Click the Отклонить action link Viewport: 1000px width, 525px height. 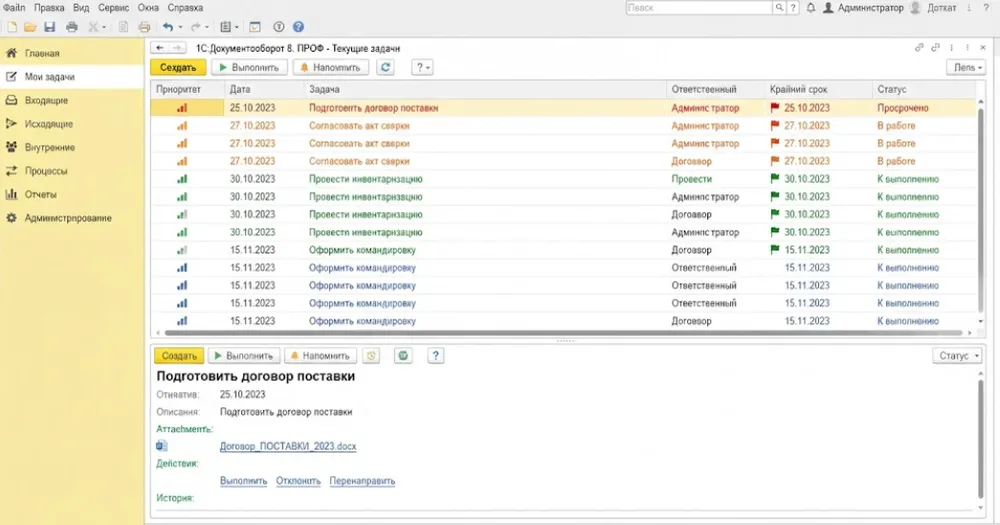(298, 480)
